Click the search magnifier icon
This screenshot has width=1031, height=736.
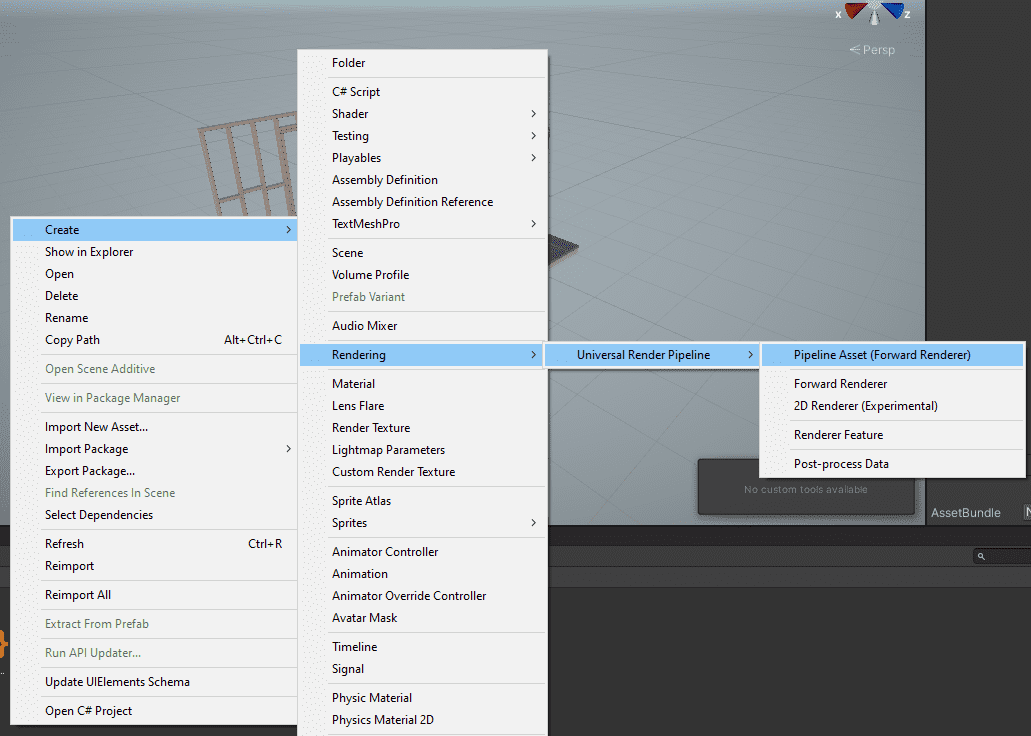pos(981,556)
